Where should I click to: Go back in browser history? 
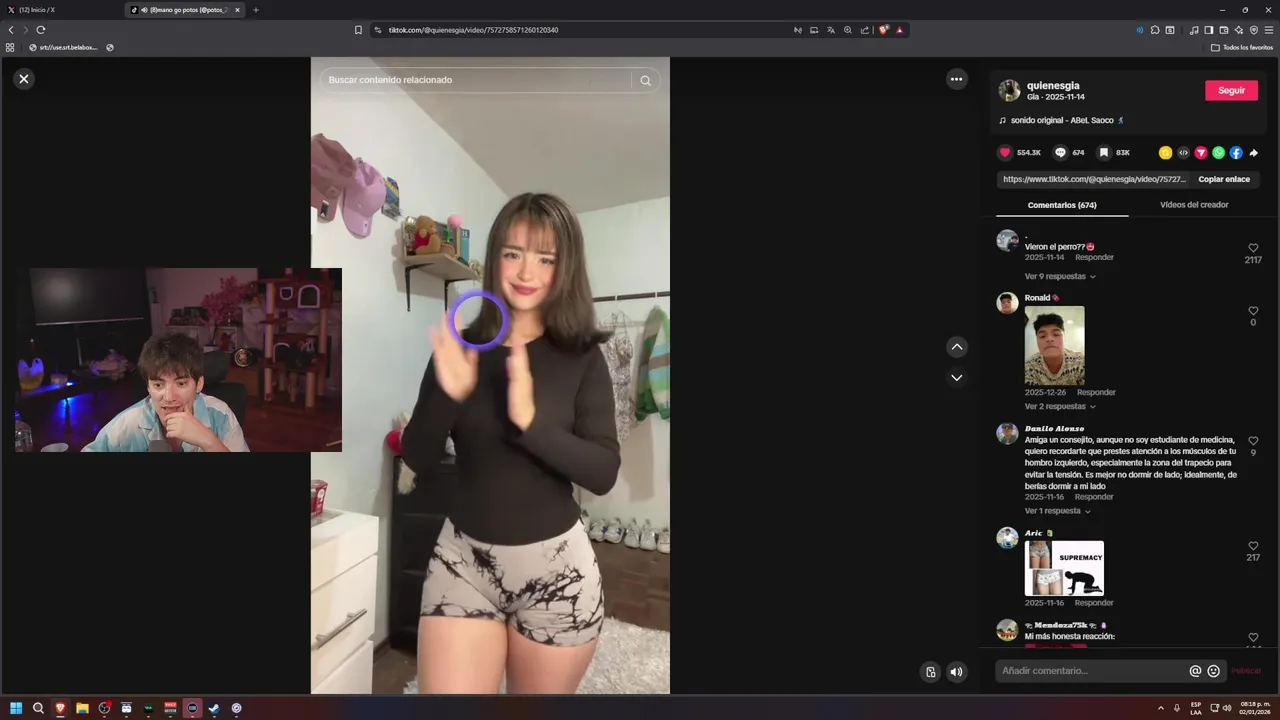click(x=11, y=30)
